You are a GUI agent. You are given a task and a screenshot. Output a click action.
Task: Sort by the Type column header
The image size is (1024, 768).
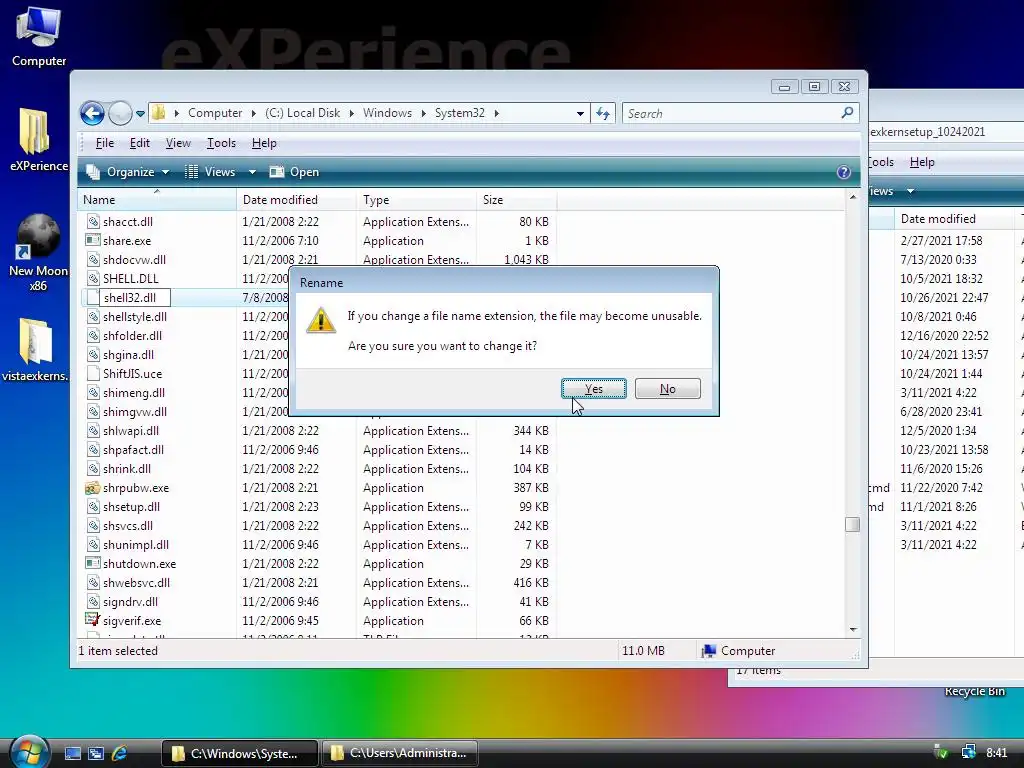click(x=416, y=200)
